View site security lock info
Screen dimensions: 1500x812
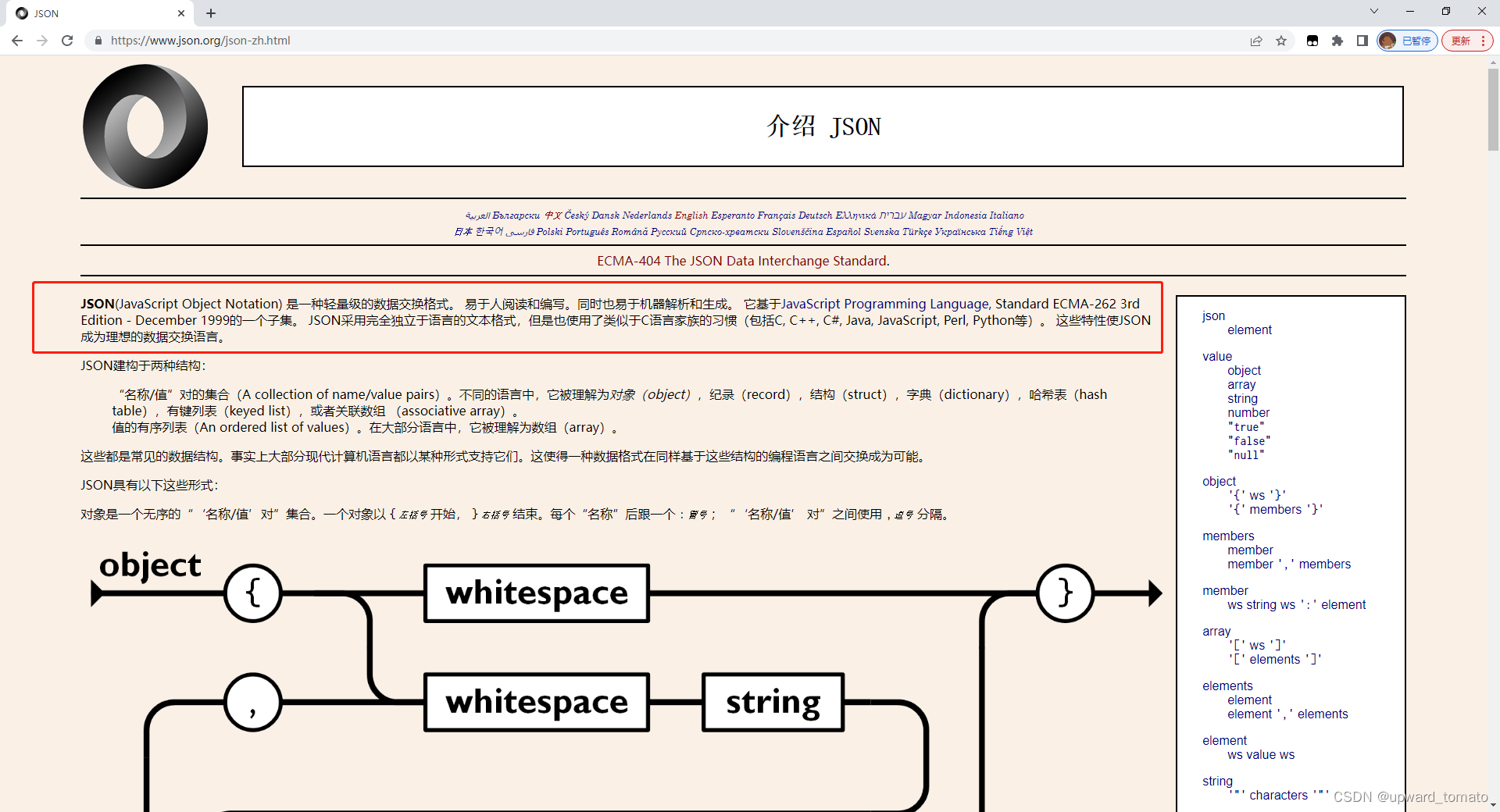tap(98, 41)
